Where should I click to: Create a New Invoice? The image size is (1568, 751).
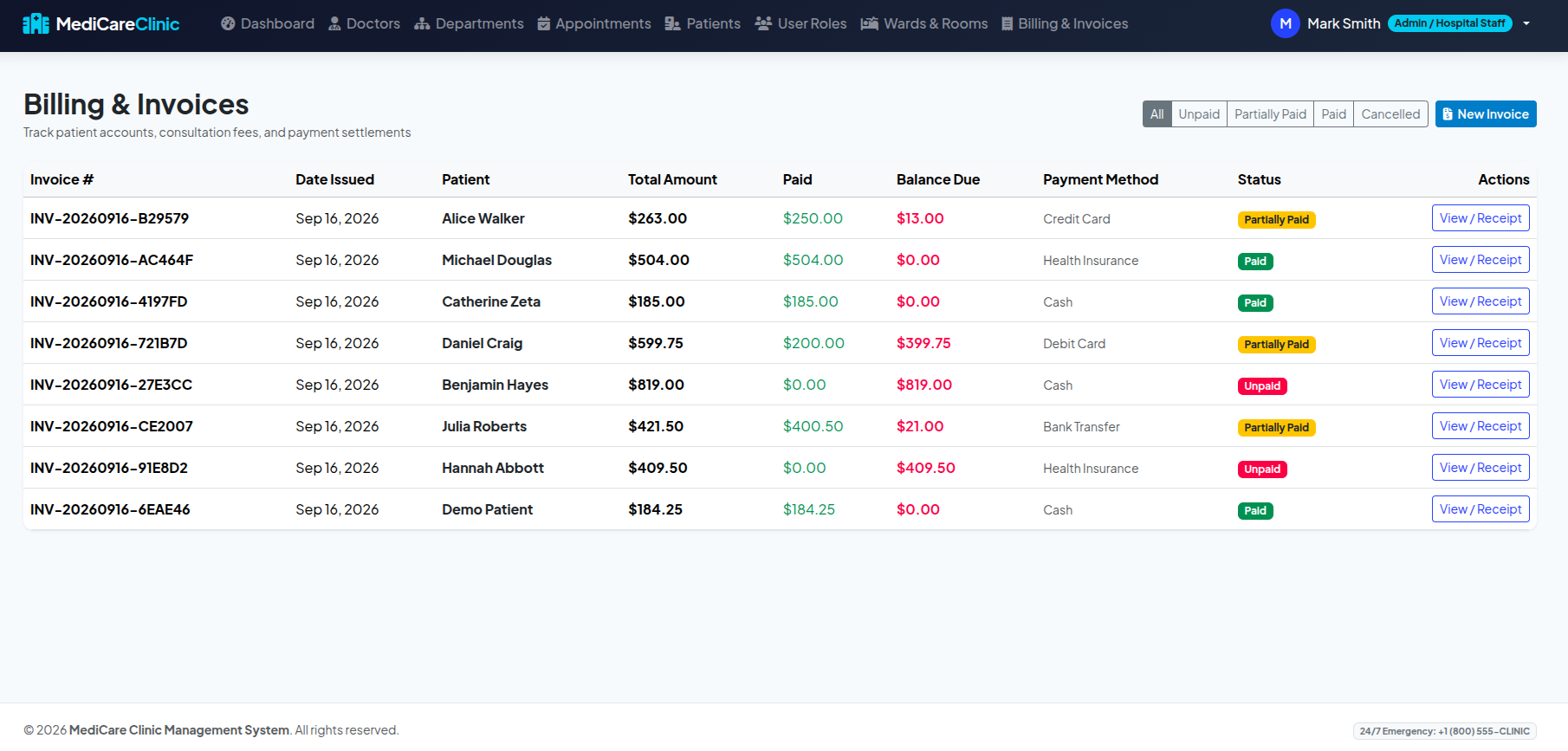click(x=1486, y=113)
